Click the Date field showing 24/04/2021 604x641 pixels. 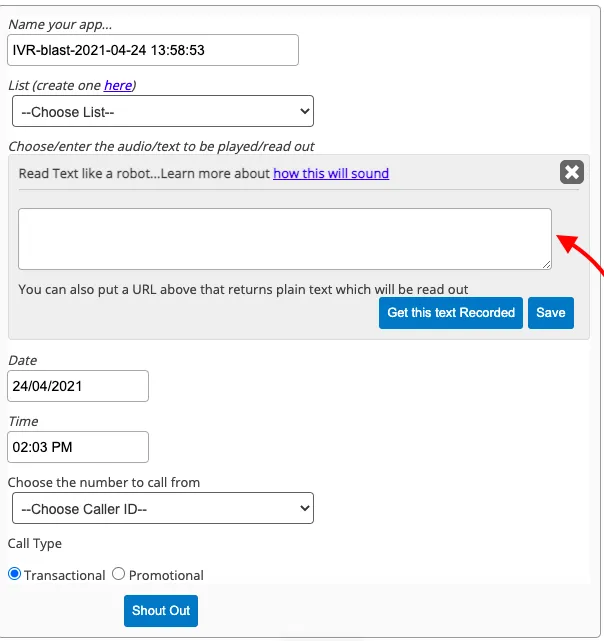pyautogui.click(x=78, y=386)
